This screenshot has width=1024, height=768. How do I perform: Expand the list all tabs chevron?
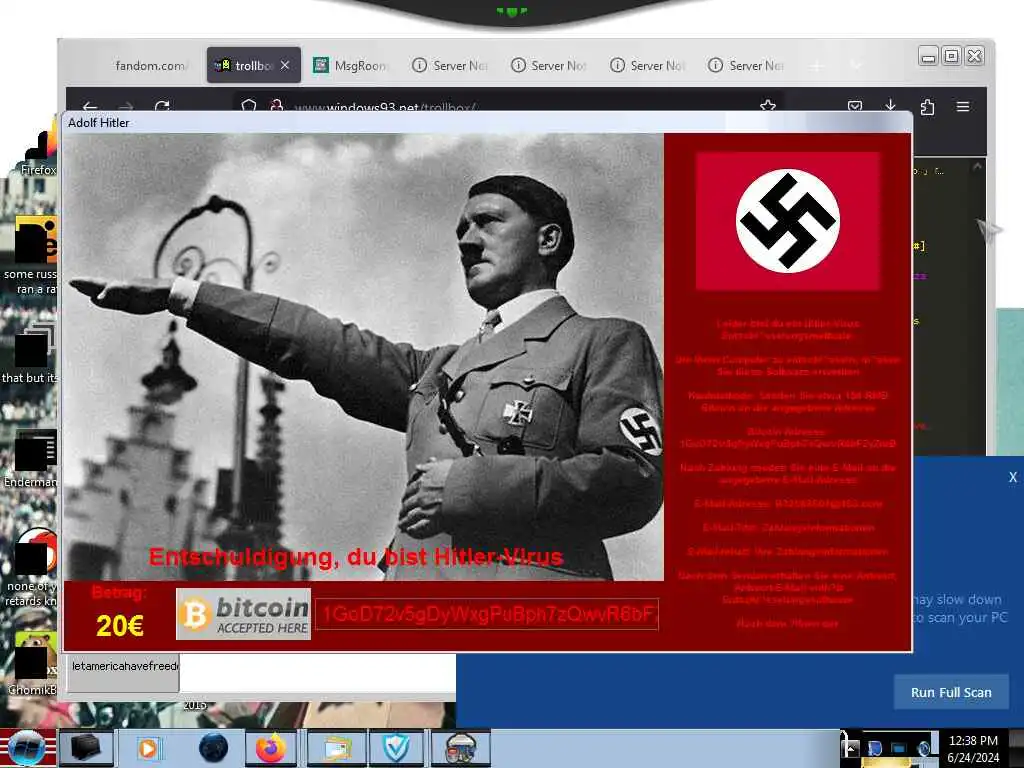856,65
